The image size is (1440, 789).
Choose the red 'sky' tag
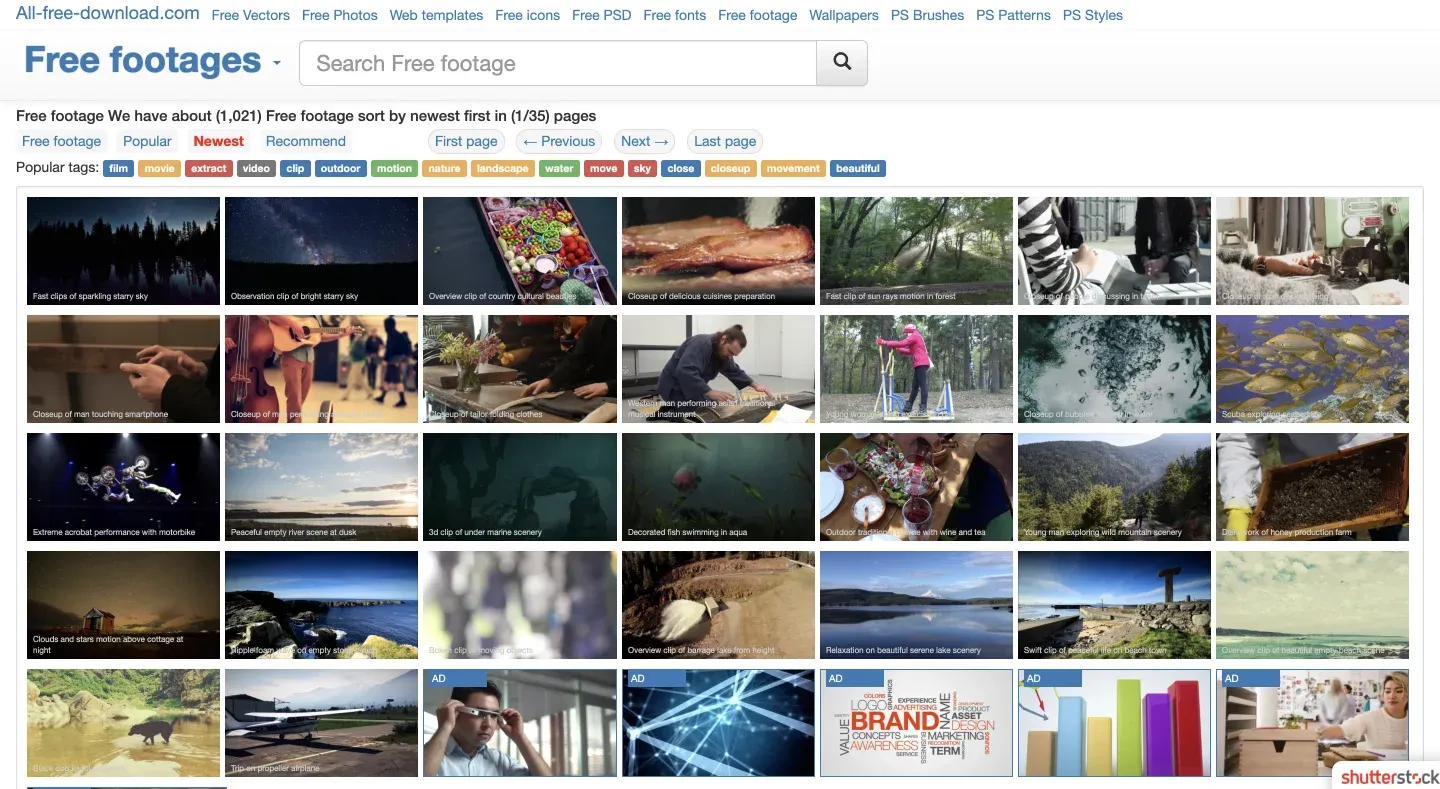642,168
